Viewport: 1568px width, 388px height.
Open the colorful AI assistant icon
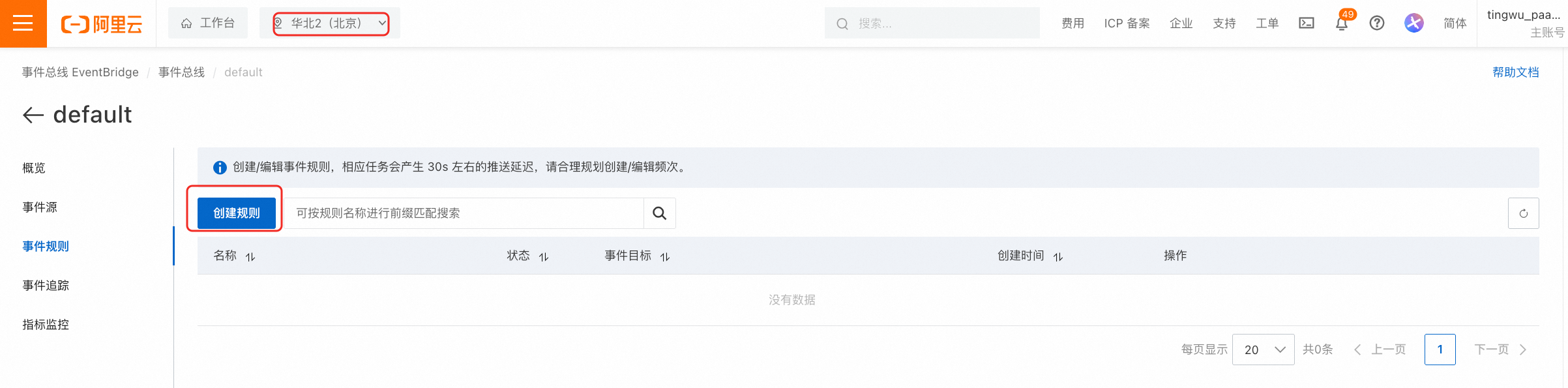1413,23
